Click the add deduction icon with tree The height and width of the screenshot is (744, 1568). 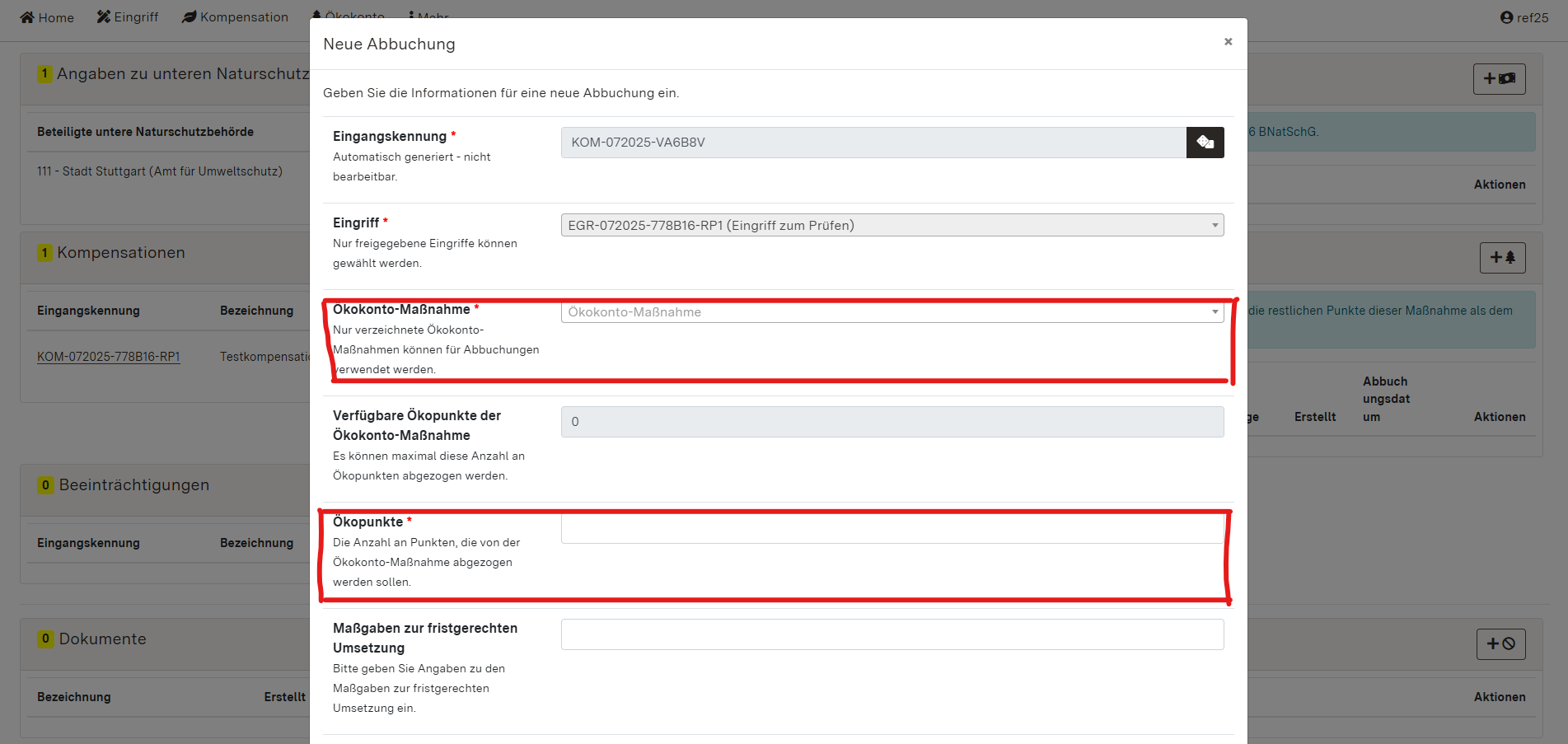pyautogui.click(x=1502, y=258)
